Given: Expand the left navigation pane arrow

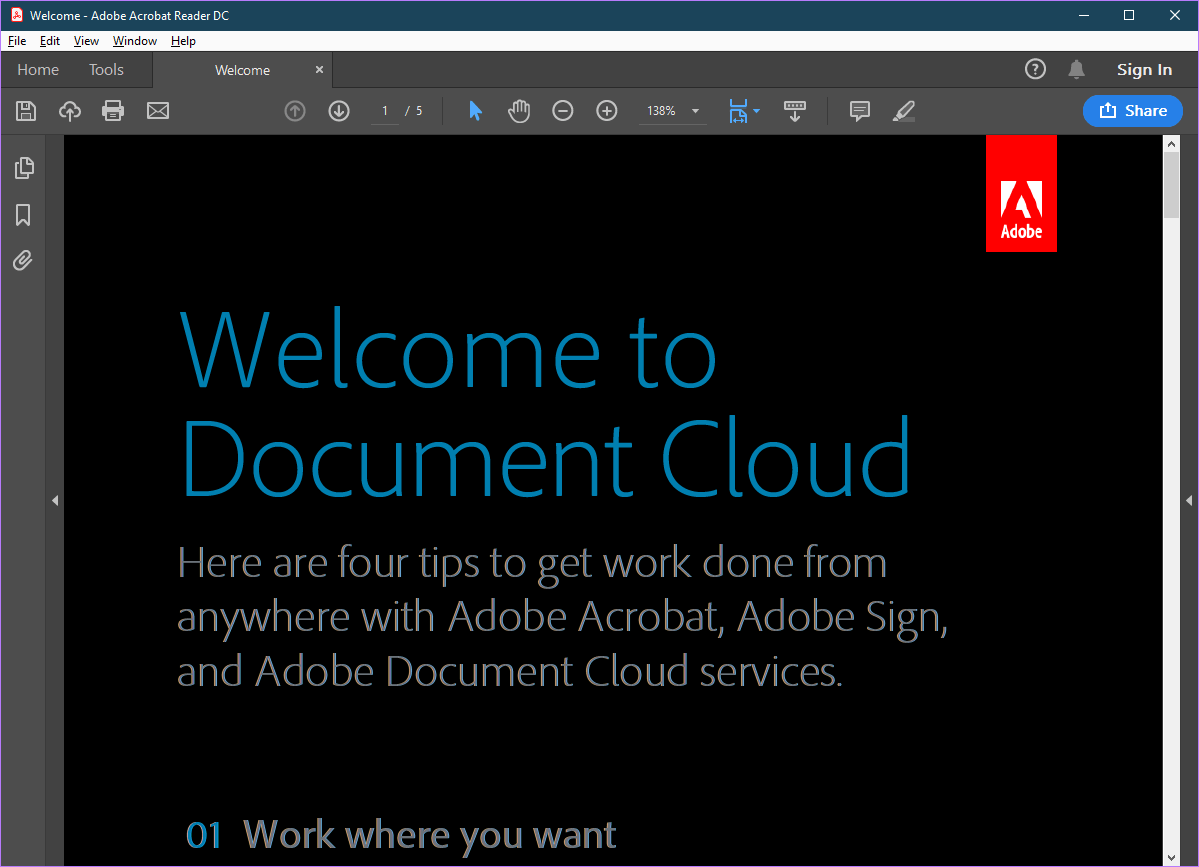Looking at the screenshot, I should pos(55,500).
